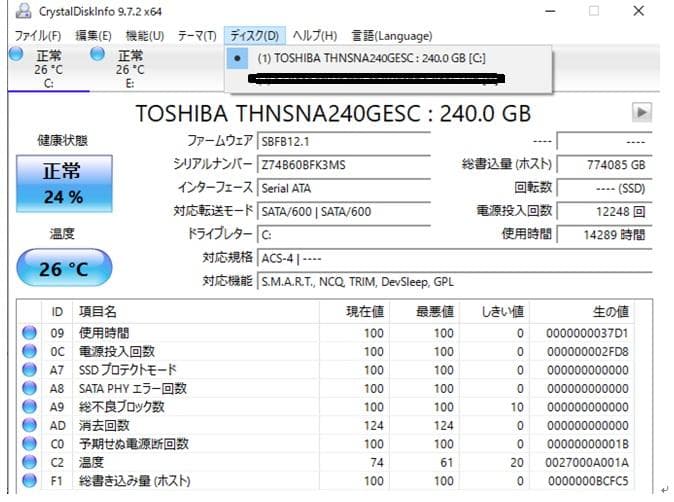674x502 pixels.
Task: Click the しきい値 column header
Action: coord(495,312)
